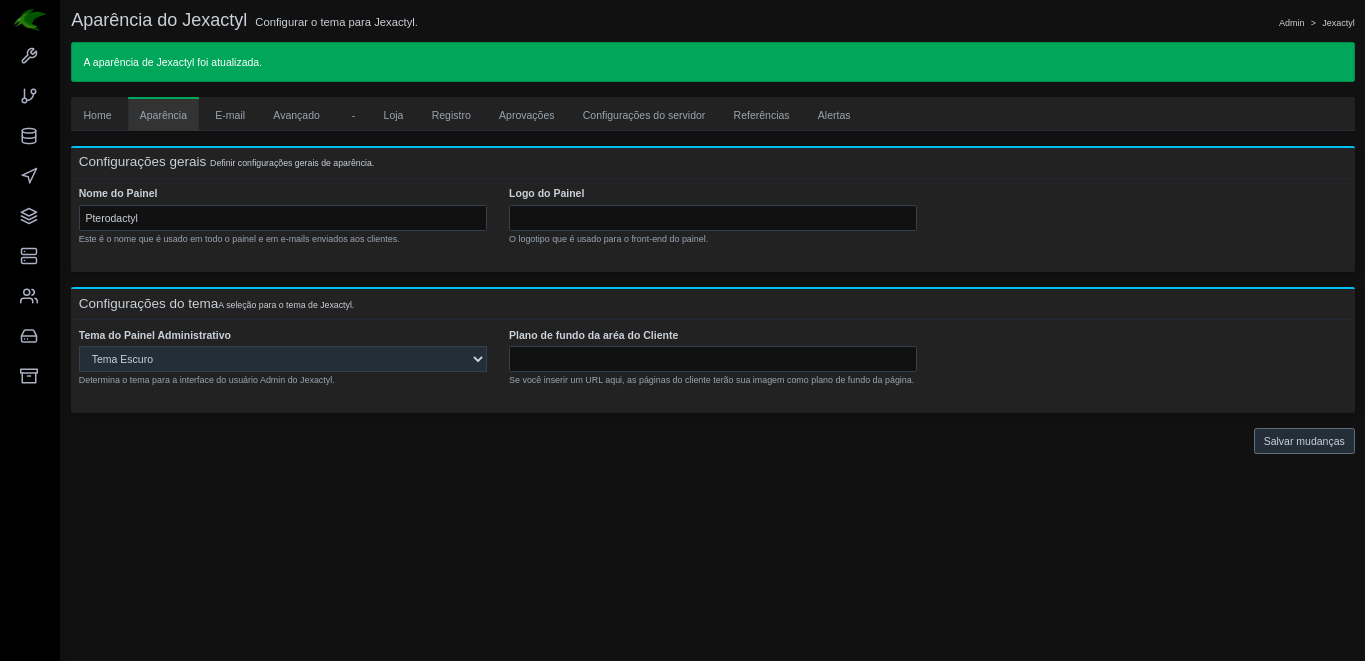1365x661 pixels.
Task: Open the dash '-' tab
Action: click(x=353, y=115)
